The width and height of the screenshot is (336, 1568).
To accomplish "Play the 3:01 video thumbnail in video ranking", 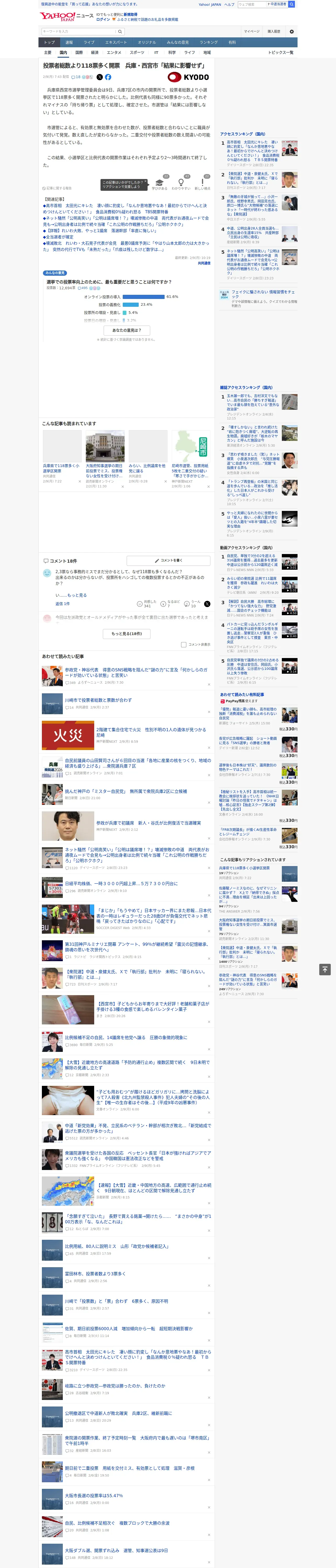I will [x=290, y=561].
